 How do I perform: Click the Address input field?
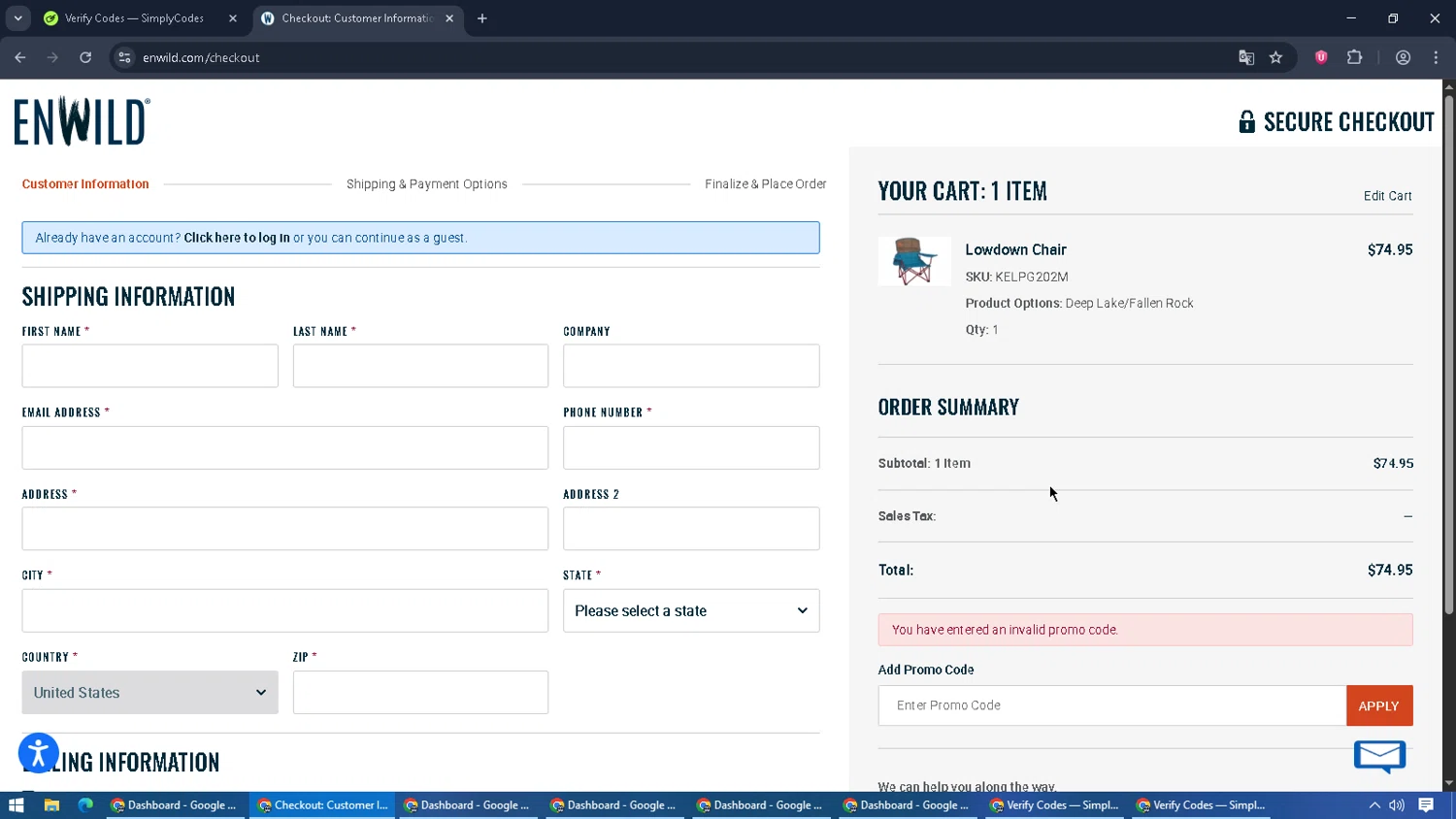tap(285, 529)
